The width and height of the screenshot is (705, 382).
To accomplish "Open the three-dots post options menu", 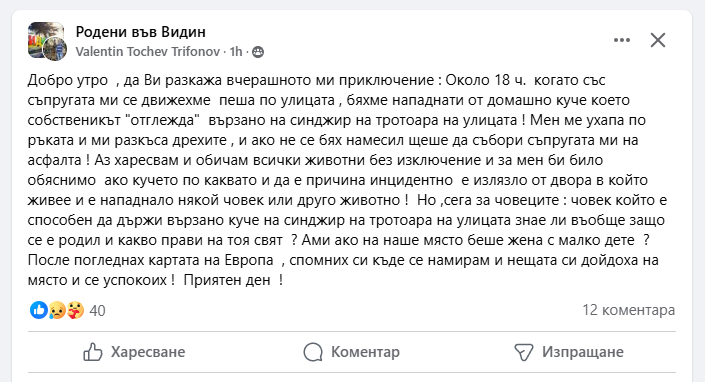I will 622,40.
